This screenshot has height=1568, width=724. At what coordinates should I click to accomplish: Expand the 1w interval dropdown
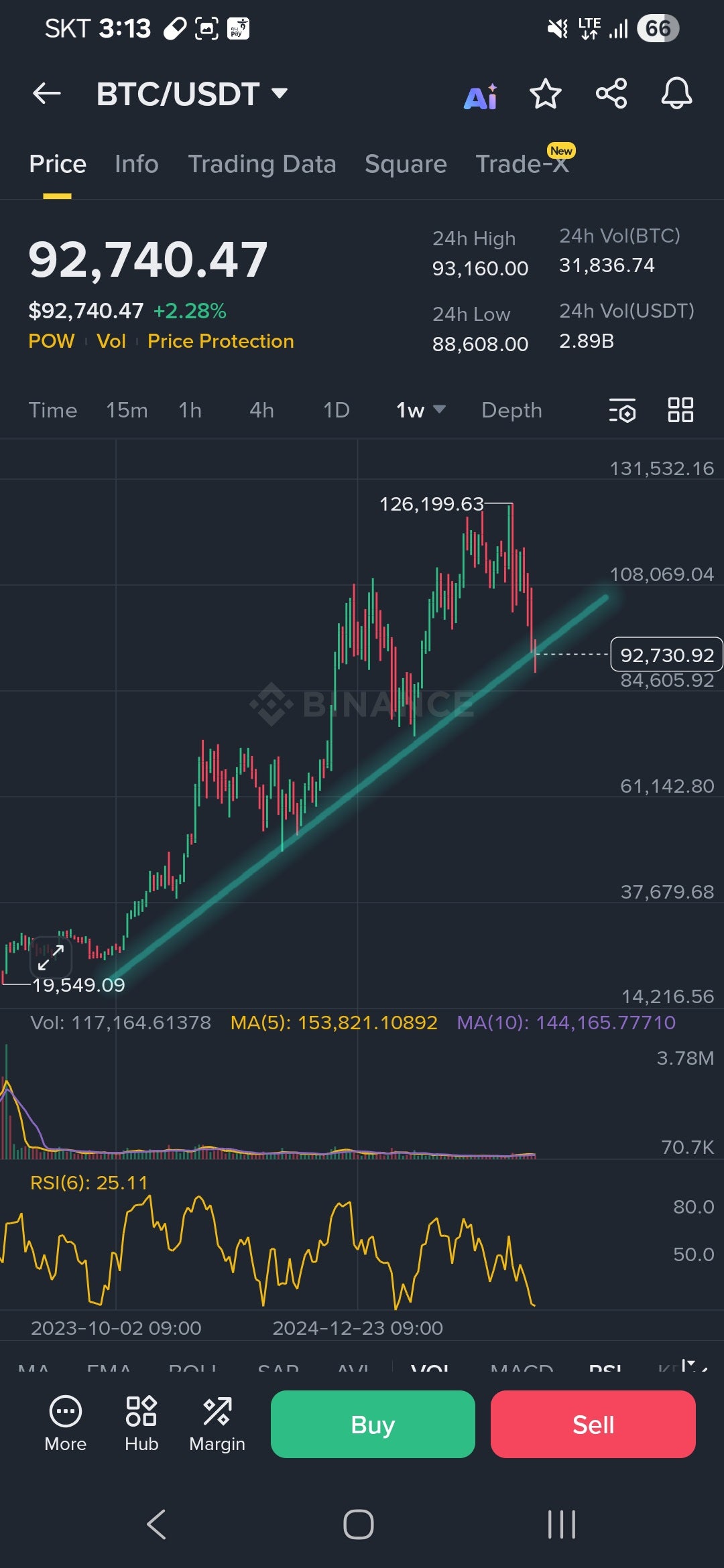(421, 410)
